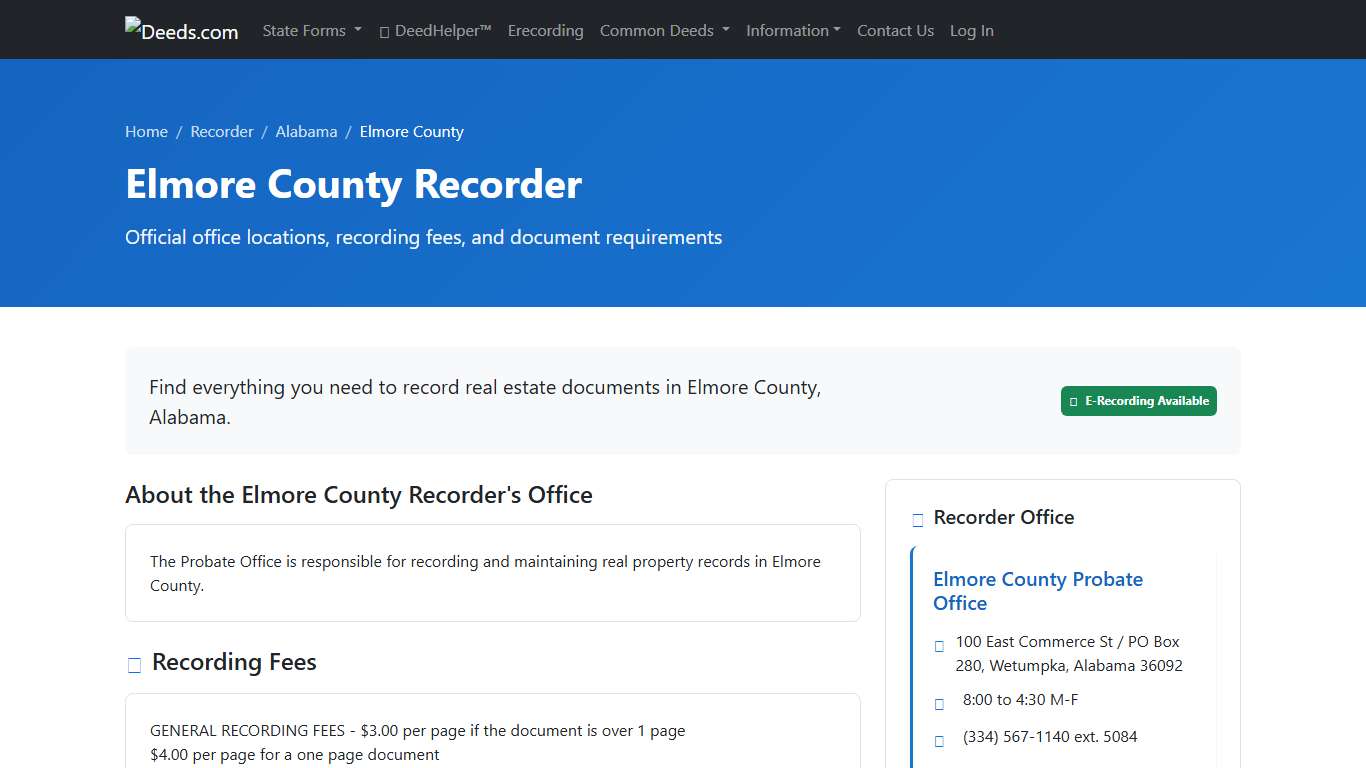Screen dimensions: 1366x768
Task: Open the Contact Us page
Action: click(895, 30)
